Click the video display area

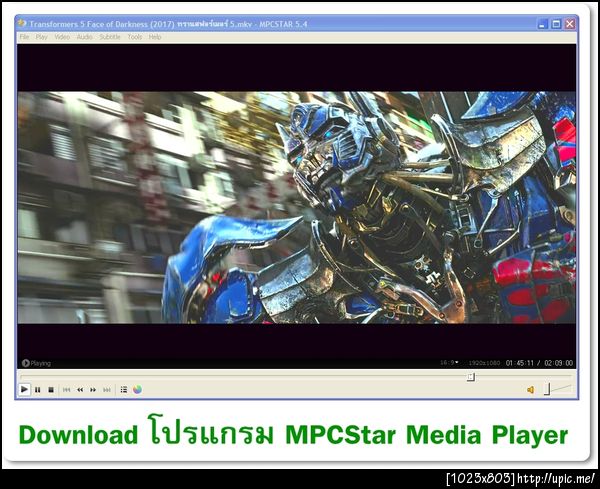297,207
